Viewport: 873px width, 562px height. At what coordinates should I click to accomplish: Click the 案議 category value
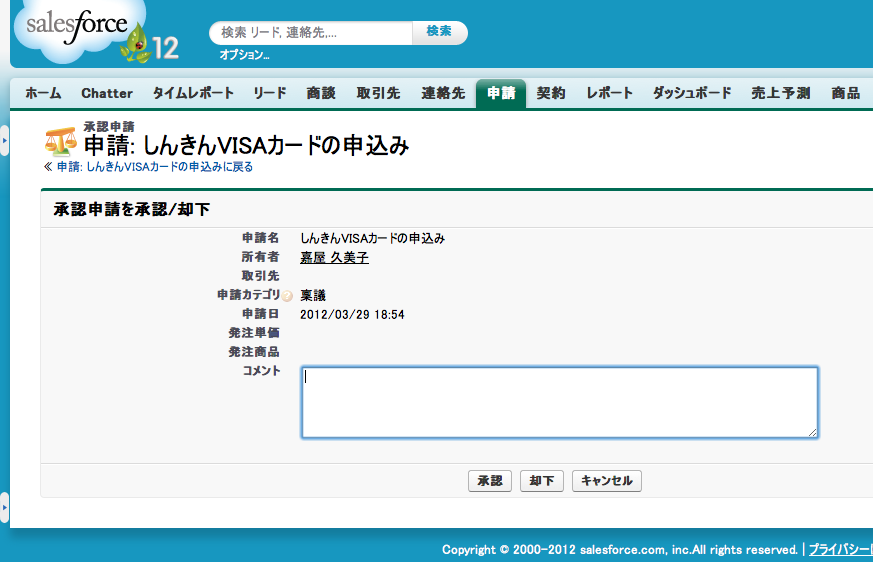[313, 295]
